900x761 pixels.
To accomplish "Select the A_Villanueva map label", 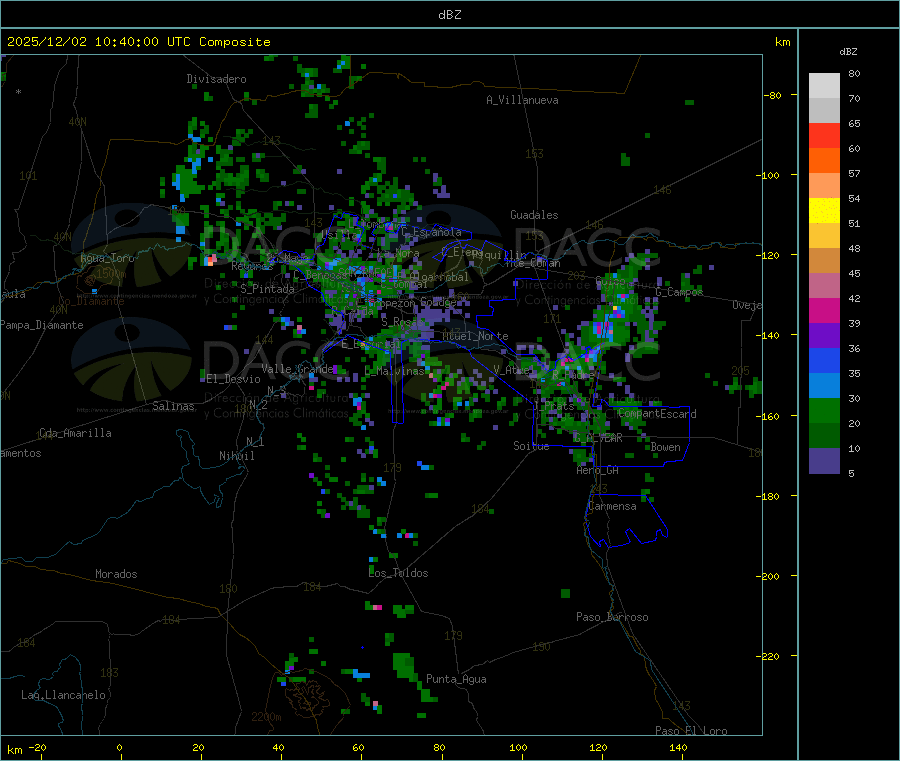I will (522, 100).
